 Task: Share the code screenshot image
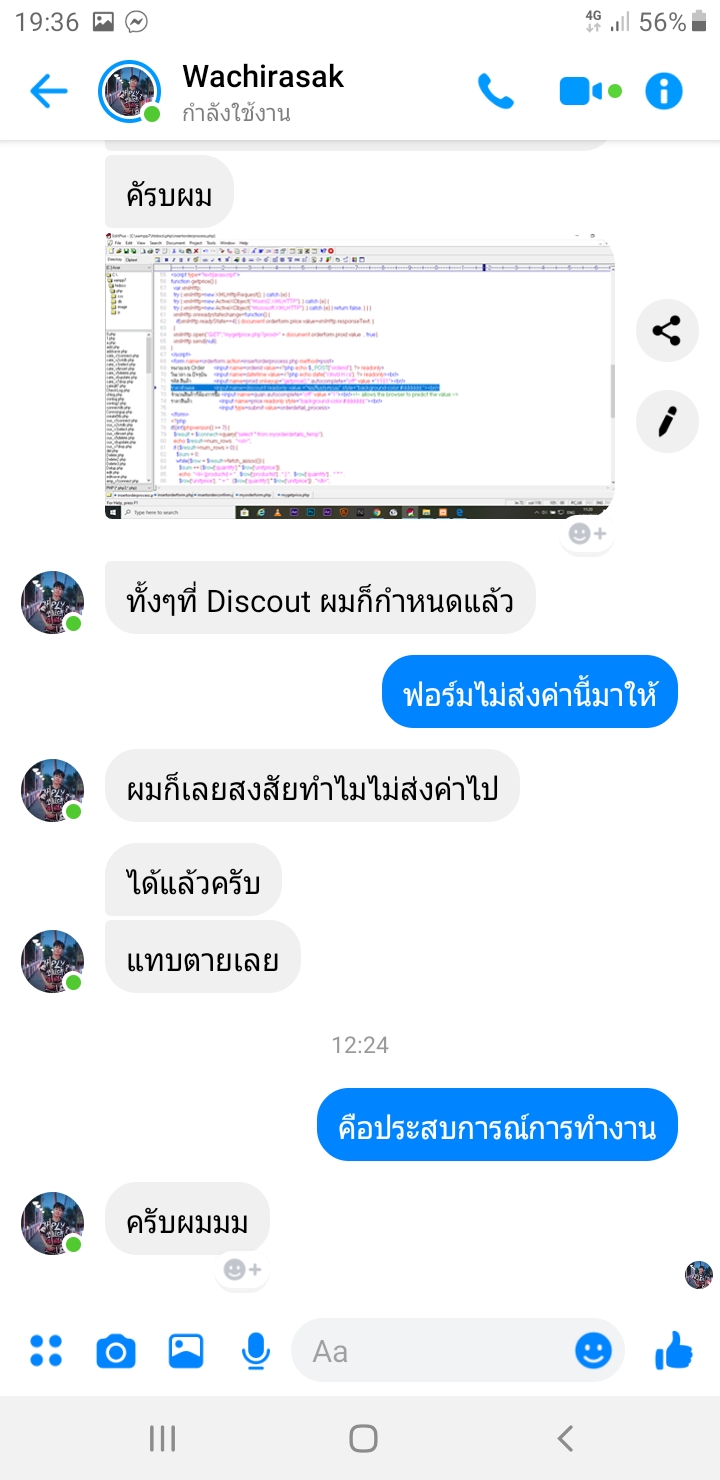(x=666, y=330)
